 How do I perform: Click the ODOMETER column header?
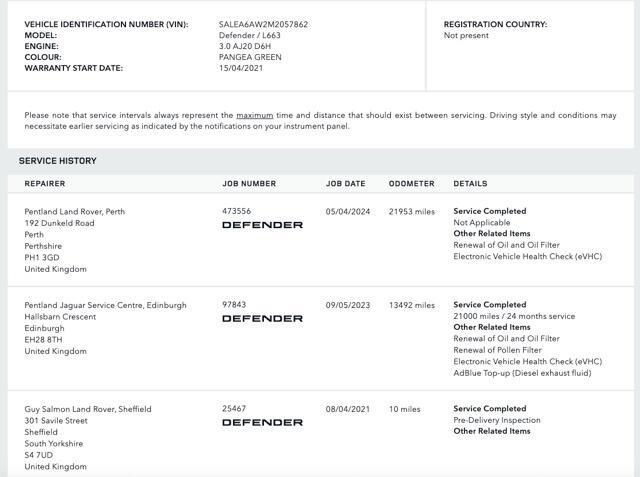[x=412, y=184]
